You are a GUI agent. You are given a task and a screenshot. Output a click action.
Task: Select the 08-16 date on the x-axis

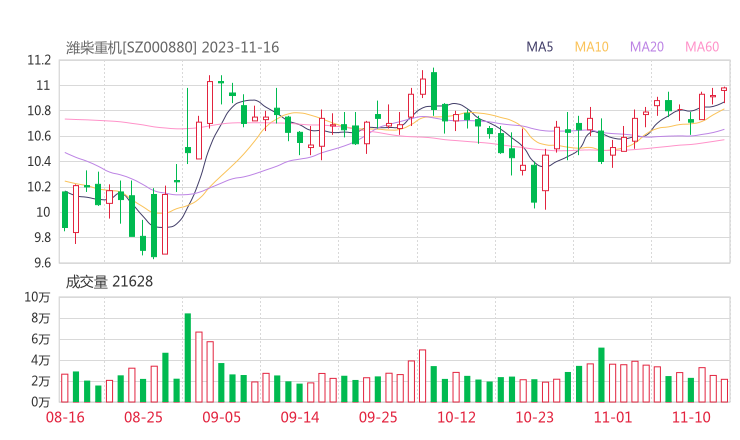65,417
